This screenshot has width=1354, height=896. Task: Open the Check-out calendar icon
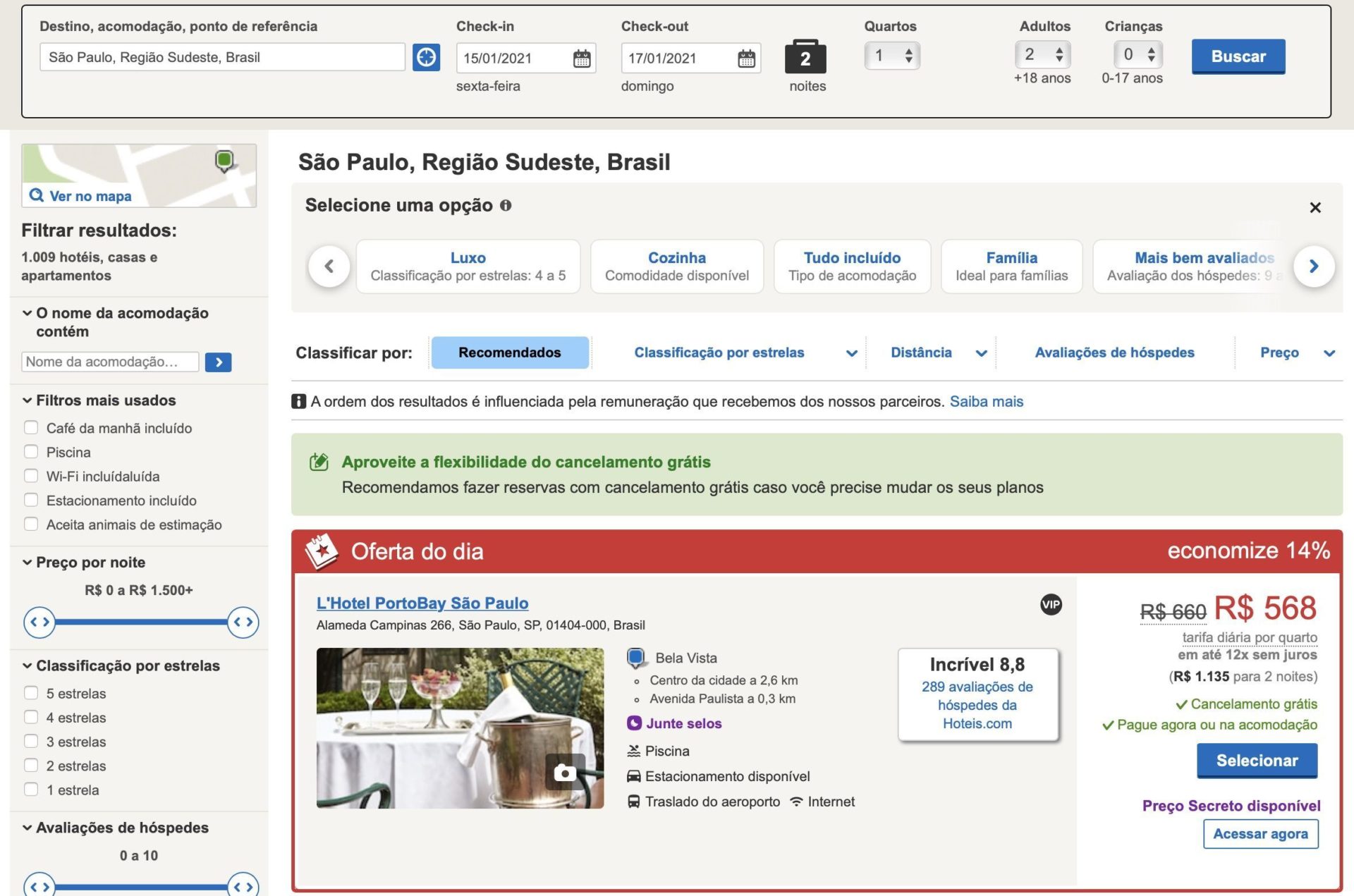pos(746,59)
